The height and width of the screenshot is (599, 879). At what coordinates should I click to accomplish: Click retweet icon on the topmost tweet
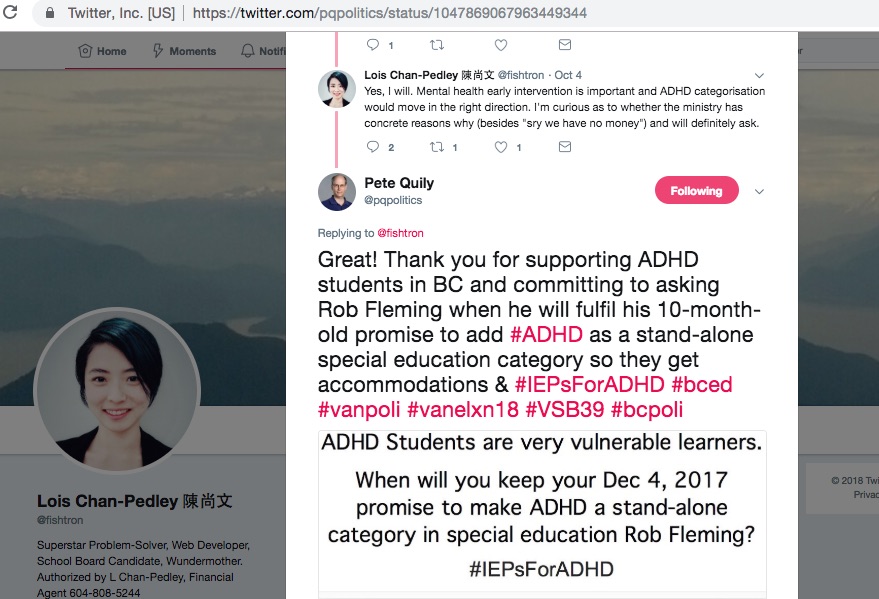tap(436, 45)
